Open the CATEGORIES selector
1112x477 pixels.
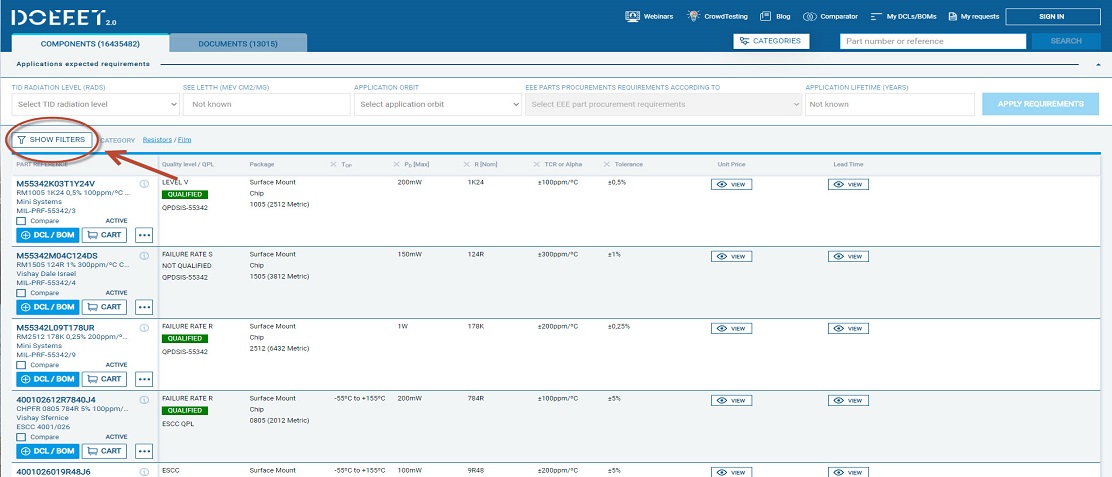(x=771, y=41)
